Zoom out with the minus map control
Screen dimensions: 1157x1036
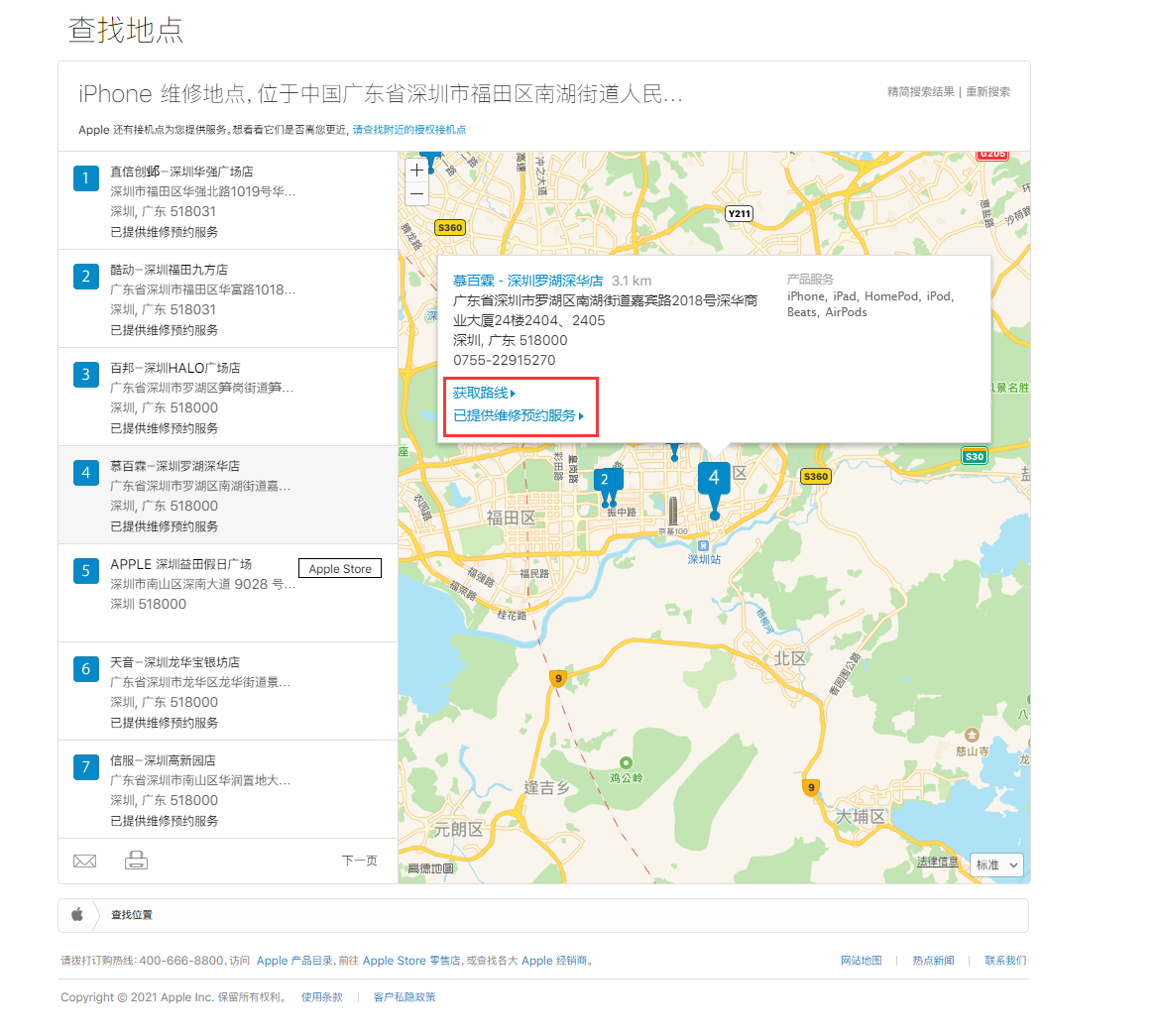pyautogui.click(x=416, y=194)
